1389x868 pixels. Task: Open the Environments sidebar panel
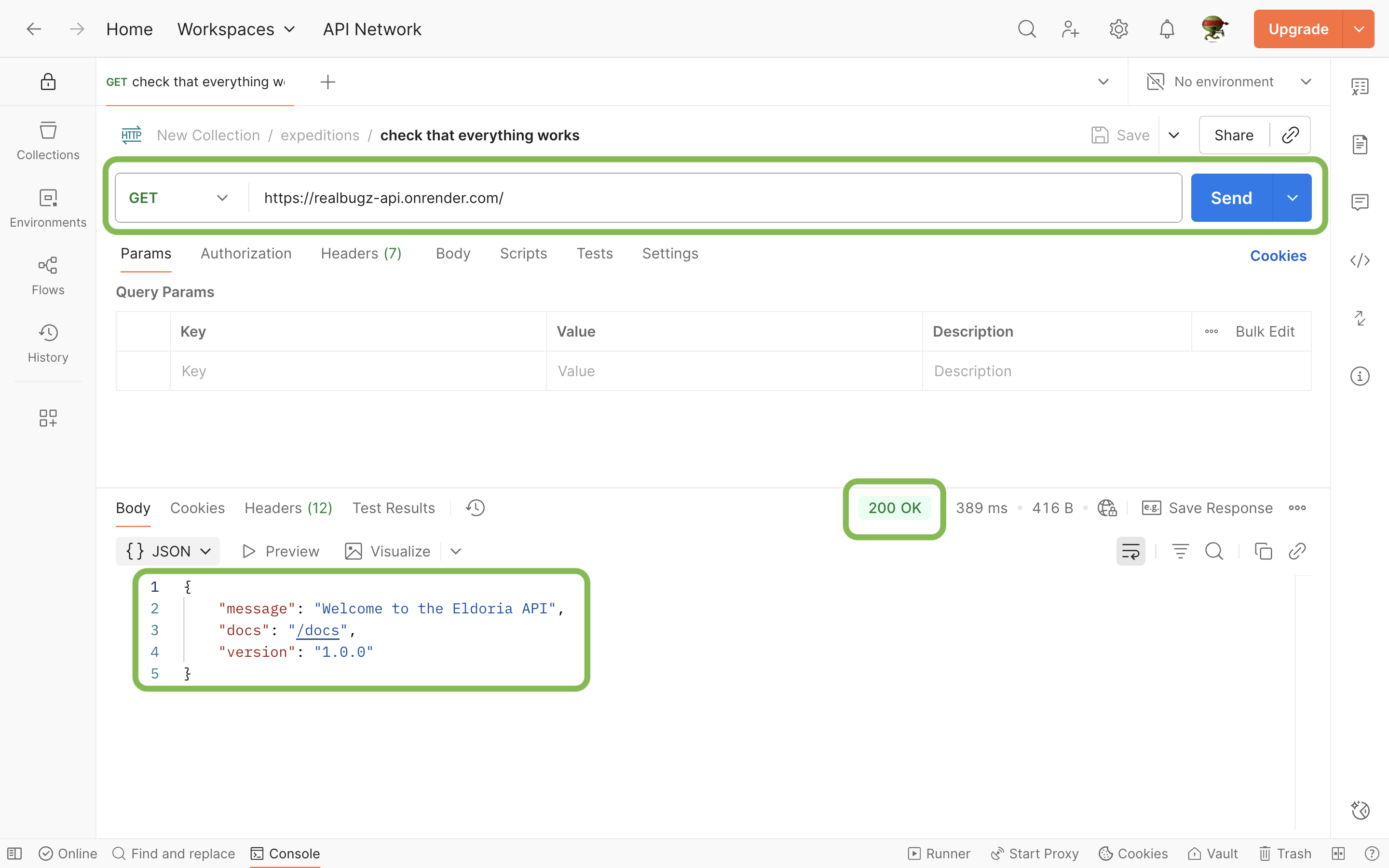pos(48,208)
